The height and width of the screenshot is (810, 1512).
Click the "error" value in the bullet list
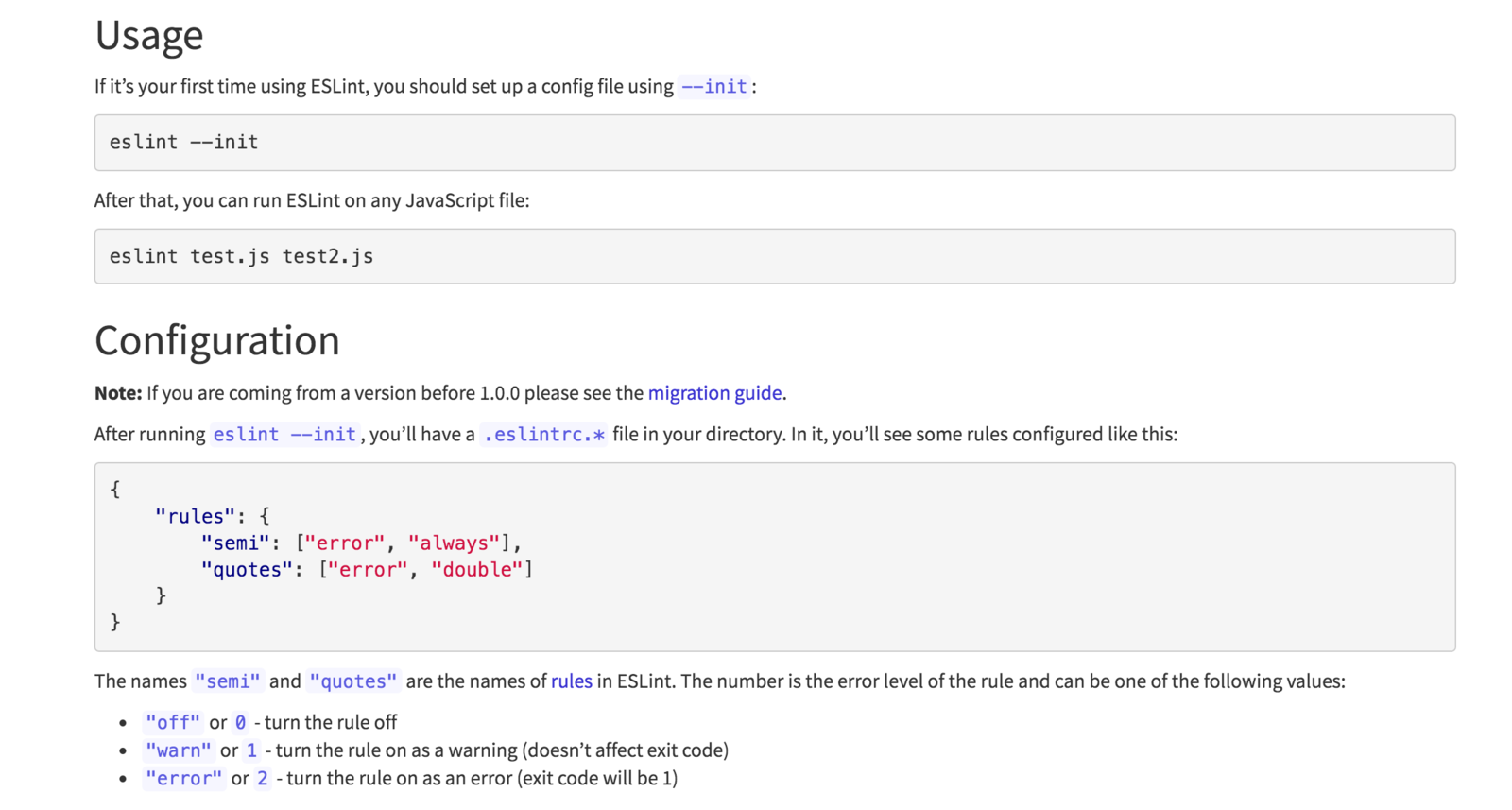point(184,779)
